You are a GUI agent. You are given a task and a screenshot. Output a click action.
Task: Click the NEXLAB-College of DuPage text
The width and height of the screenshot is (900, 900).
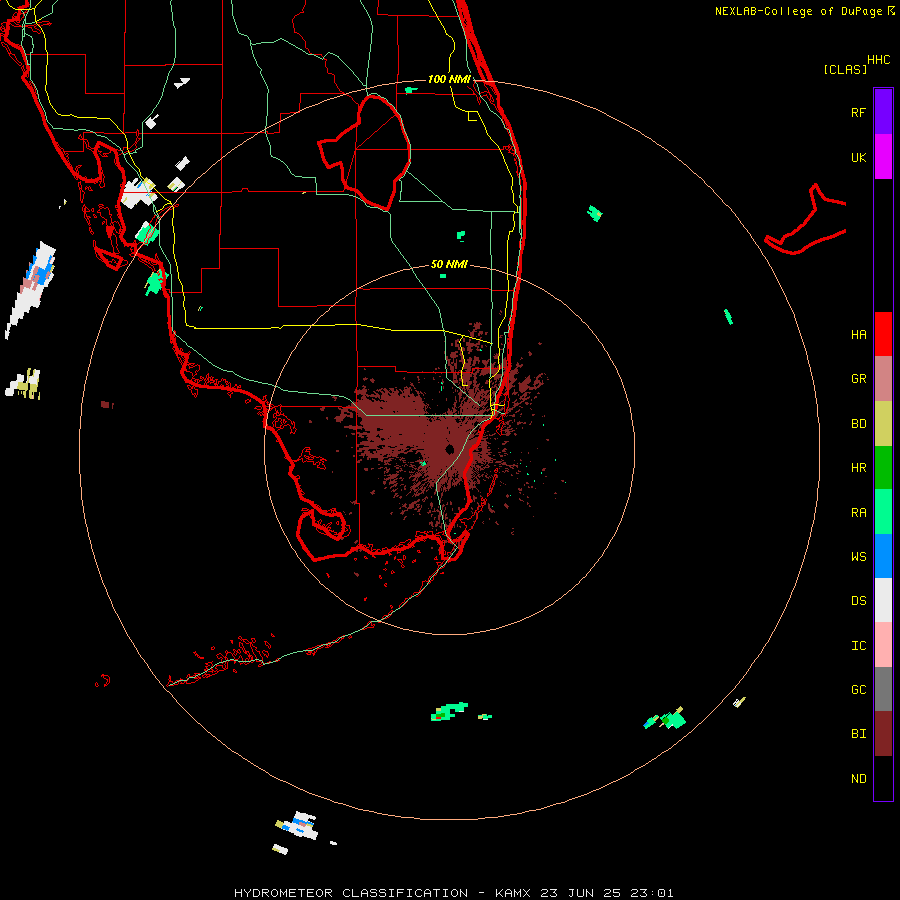(798, 11)
